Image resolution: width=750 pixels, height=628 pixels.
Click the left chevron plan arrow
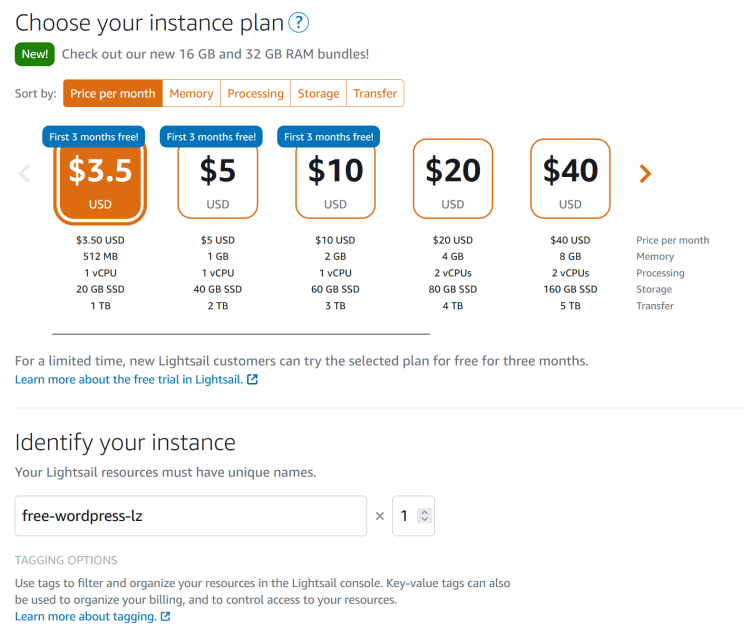pos(25,174)
